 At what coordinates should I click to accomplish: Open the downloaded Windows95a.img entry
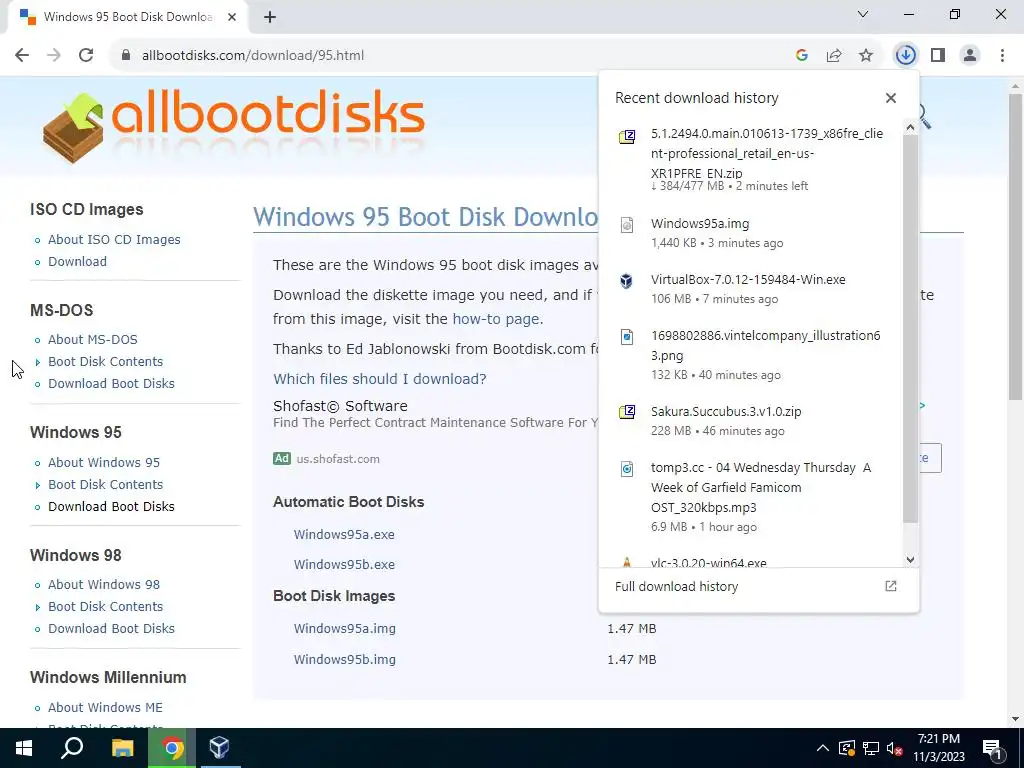[x=750, y=232]
